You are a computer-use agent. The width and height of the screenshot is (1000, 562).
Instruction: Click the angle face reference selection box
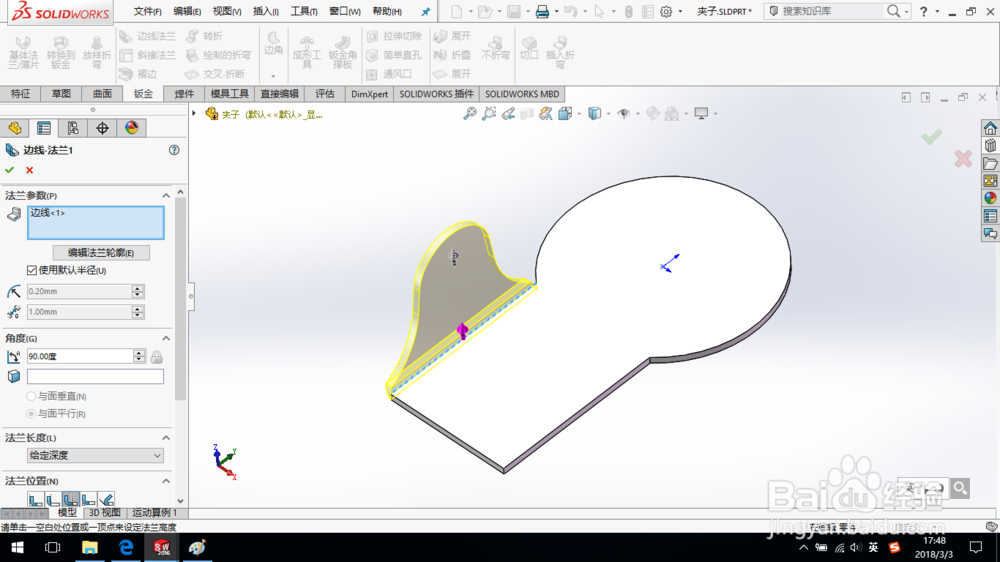(95, 377)
